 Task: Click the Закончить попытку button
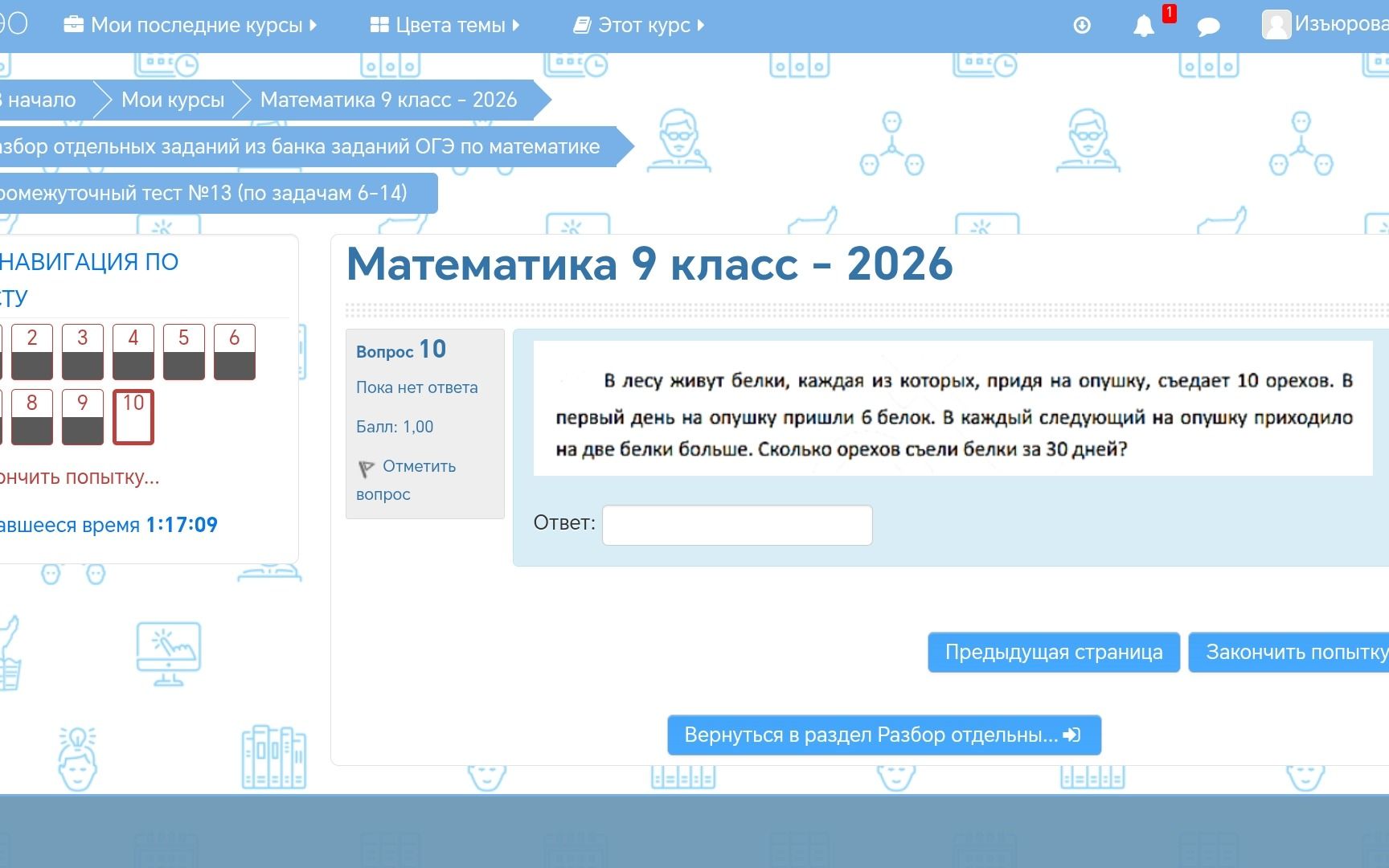[x=1289, y=652]
